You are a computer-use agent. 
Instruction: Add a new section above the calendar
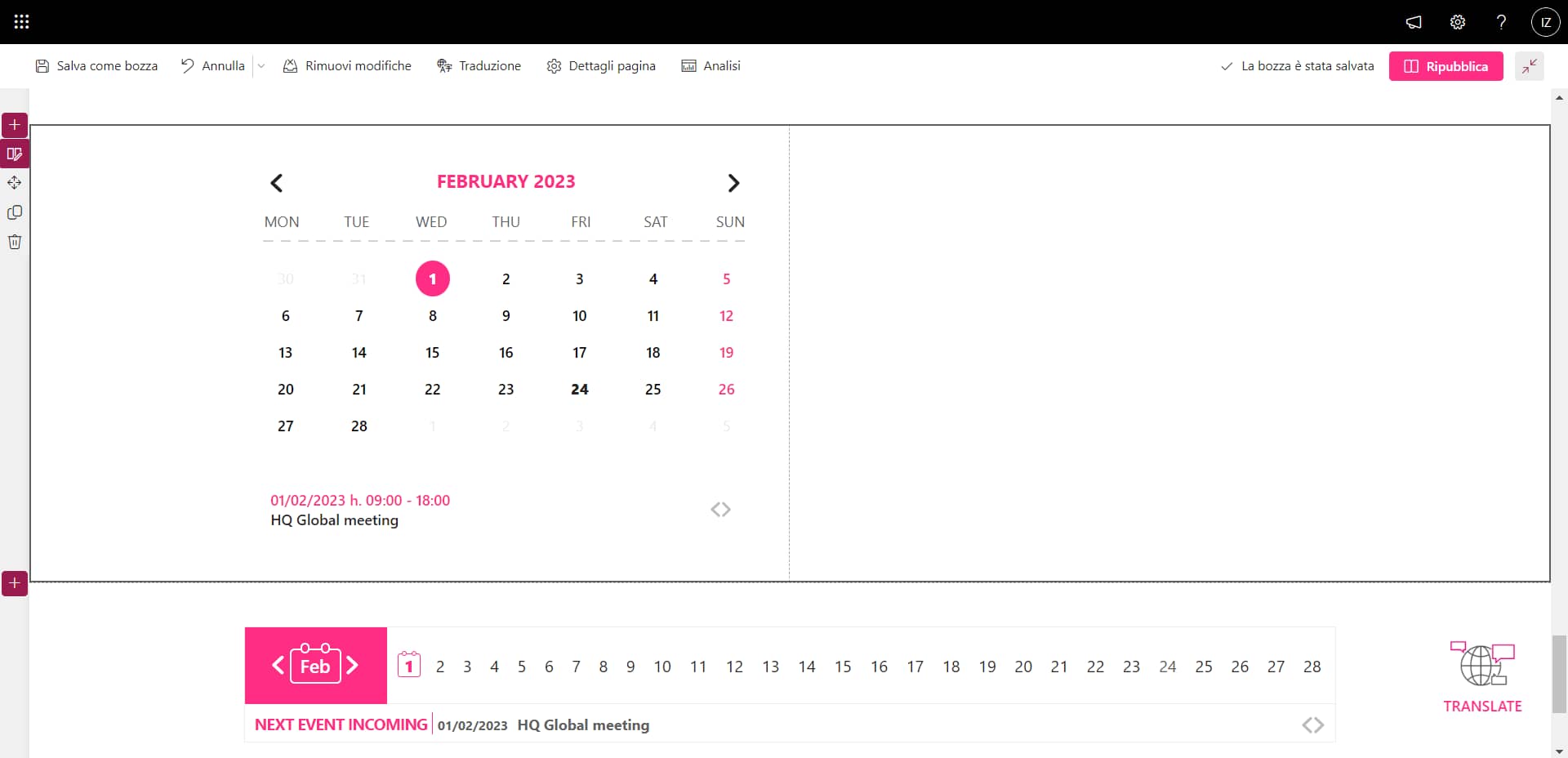point(15,125)
